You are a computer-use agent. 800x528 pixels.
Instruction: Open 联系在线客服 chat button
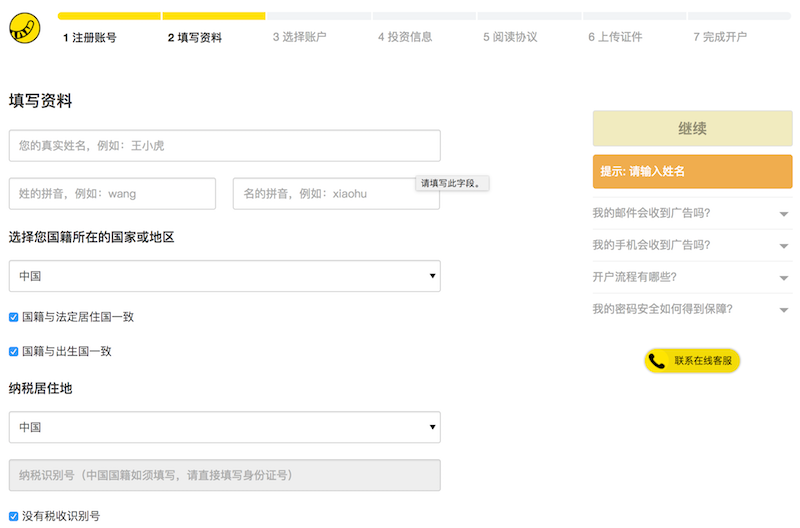[x=692, y=361]
